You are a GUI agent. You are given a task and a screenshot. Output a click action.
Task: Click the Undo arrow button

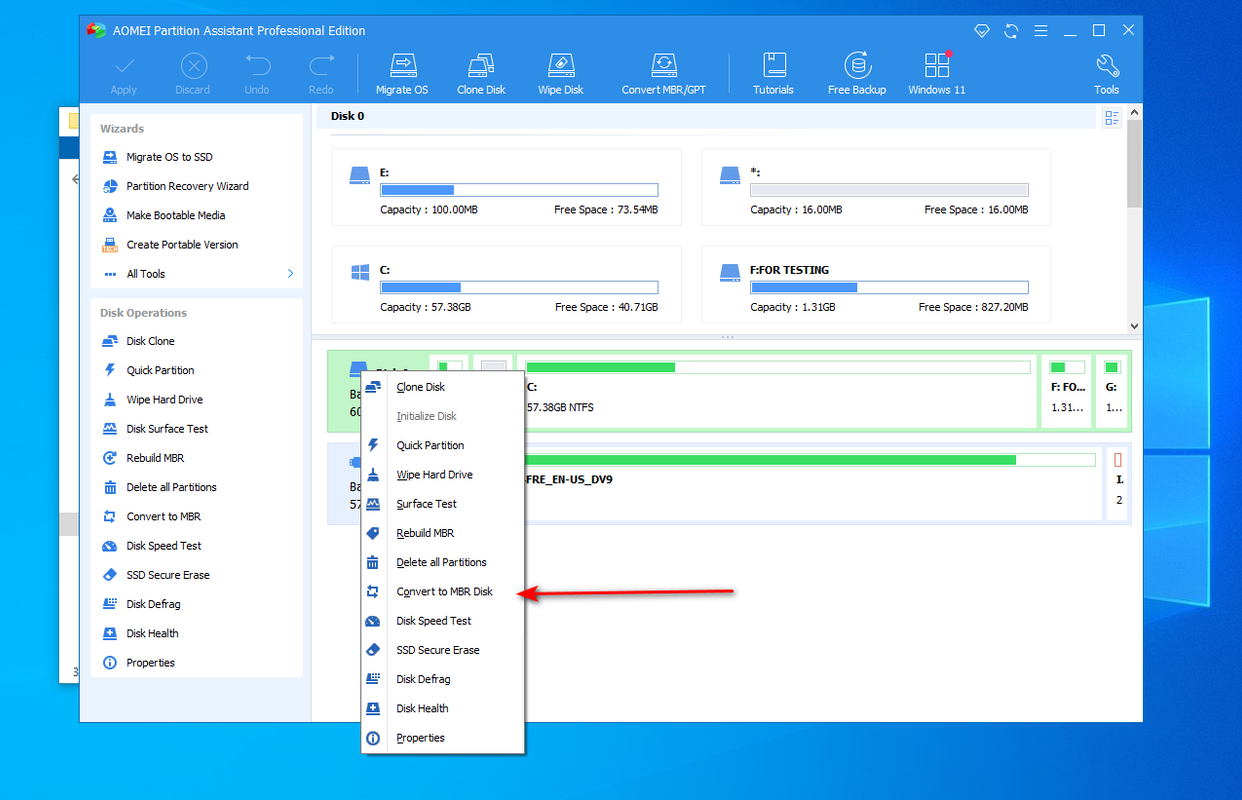click(257, 74)
